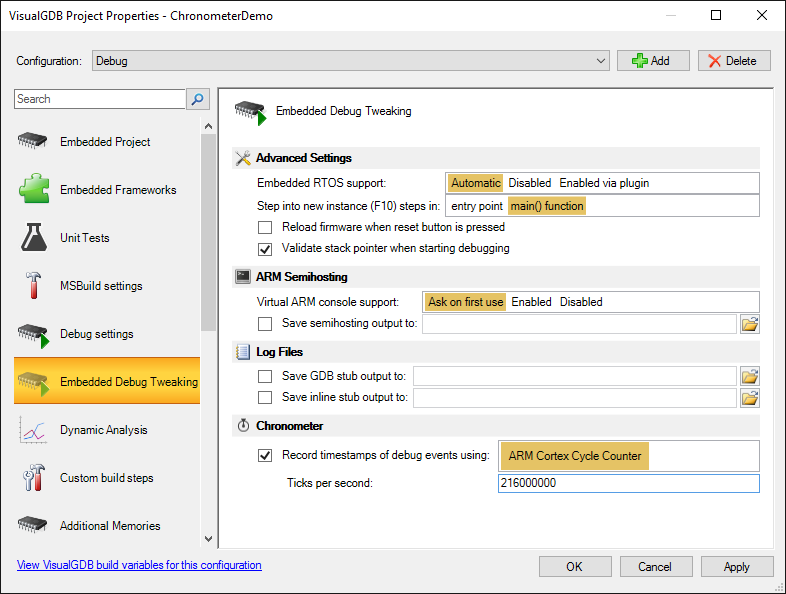786x594 pixels.
Task: Click the Apply button
Action: (x=736, y=567)
